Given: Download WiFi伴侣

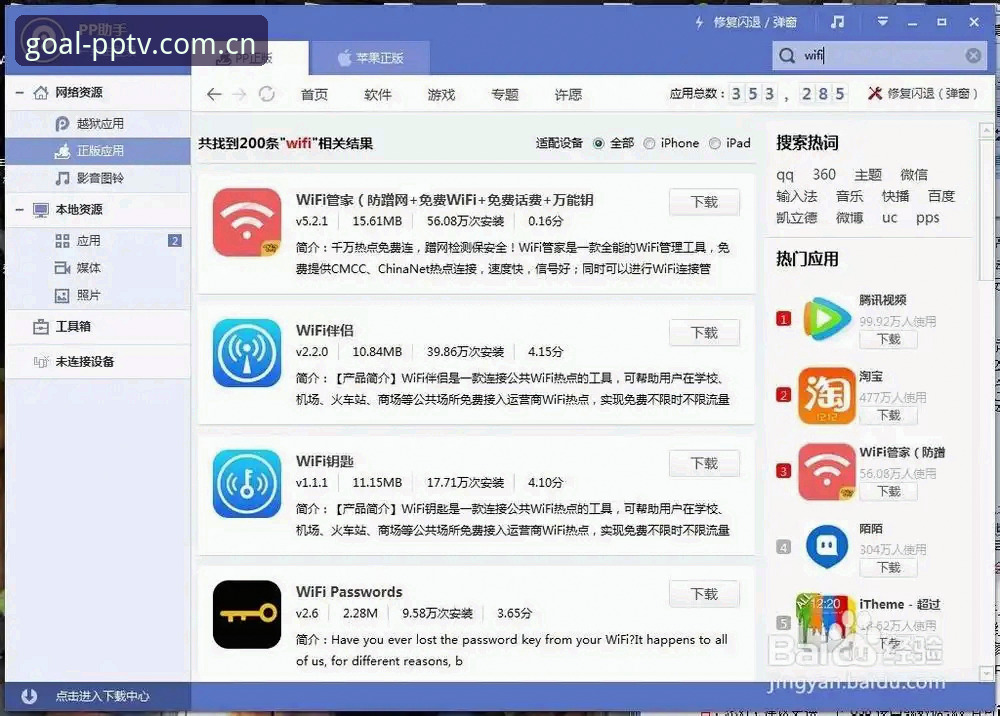Looking at the screenshot, I should click(x=704, y=333).
